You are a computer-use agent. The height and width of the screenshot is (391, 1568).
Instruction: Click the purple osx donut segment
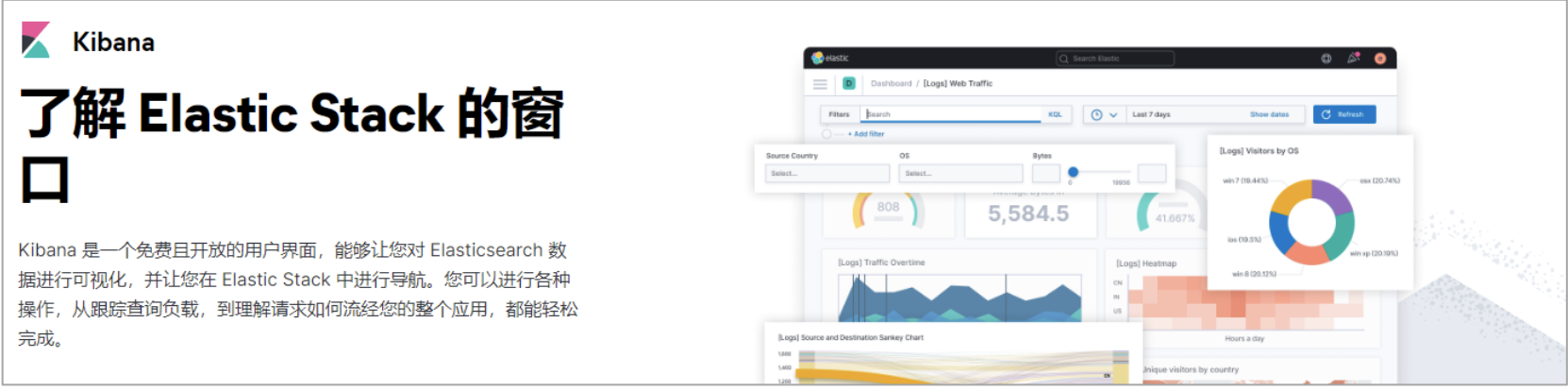tap(1332, 197)
